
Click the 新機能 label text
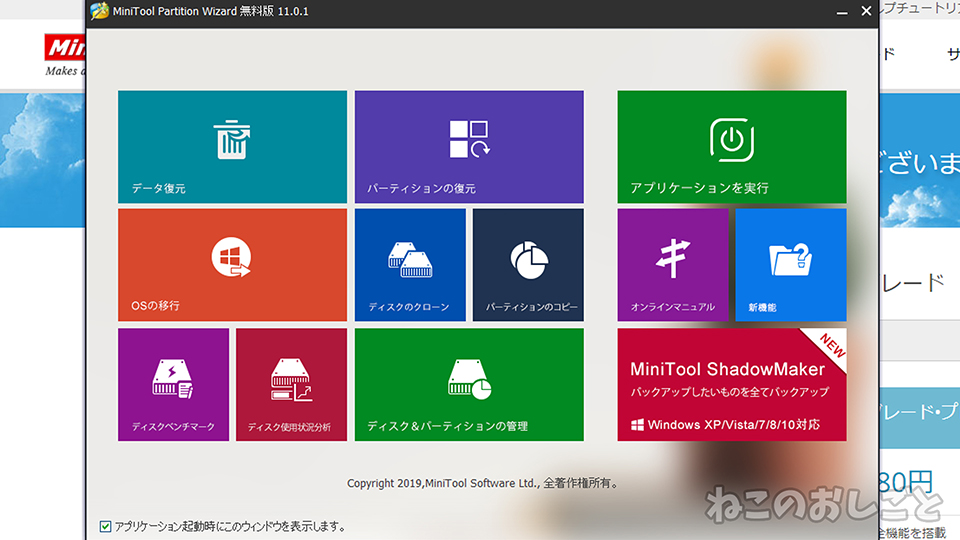(762, 307)
